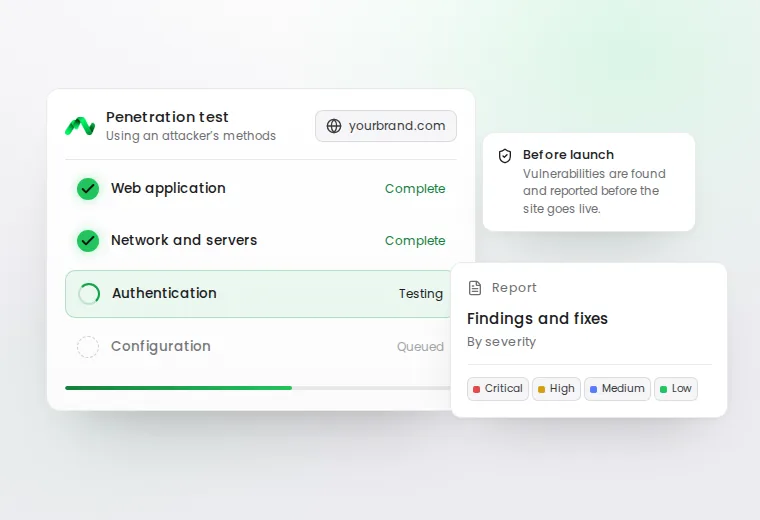Click Using an attacker's methods subtitle
Viewport: 760px width, 520px height.
pos(191,136)
